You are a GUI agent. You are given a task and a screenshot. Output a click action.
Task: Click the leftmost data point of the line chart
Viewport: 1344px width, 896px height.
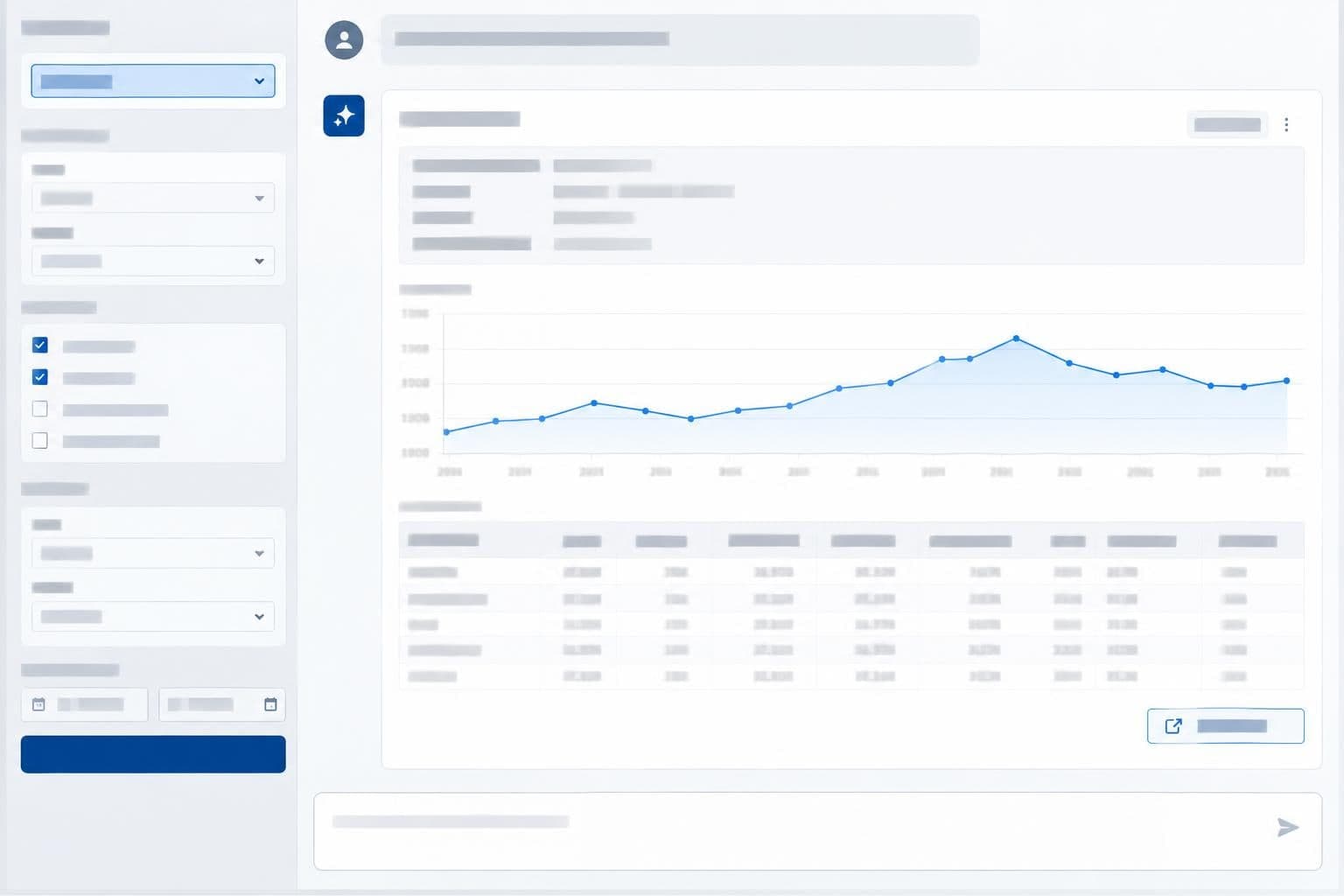pos(446,431)
